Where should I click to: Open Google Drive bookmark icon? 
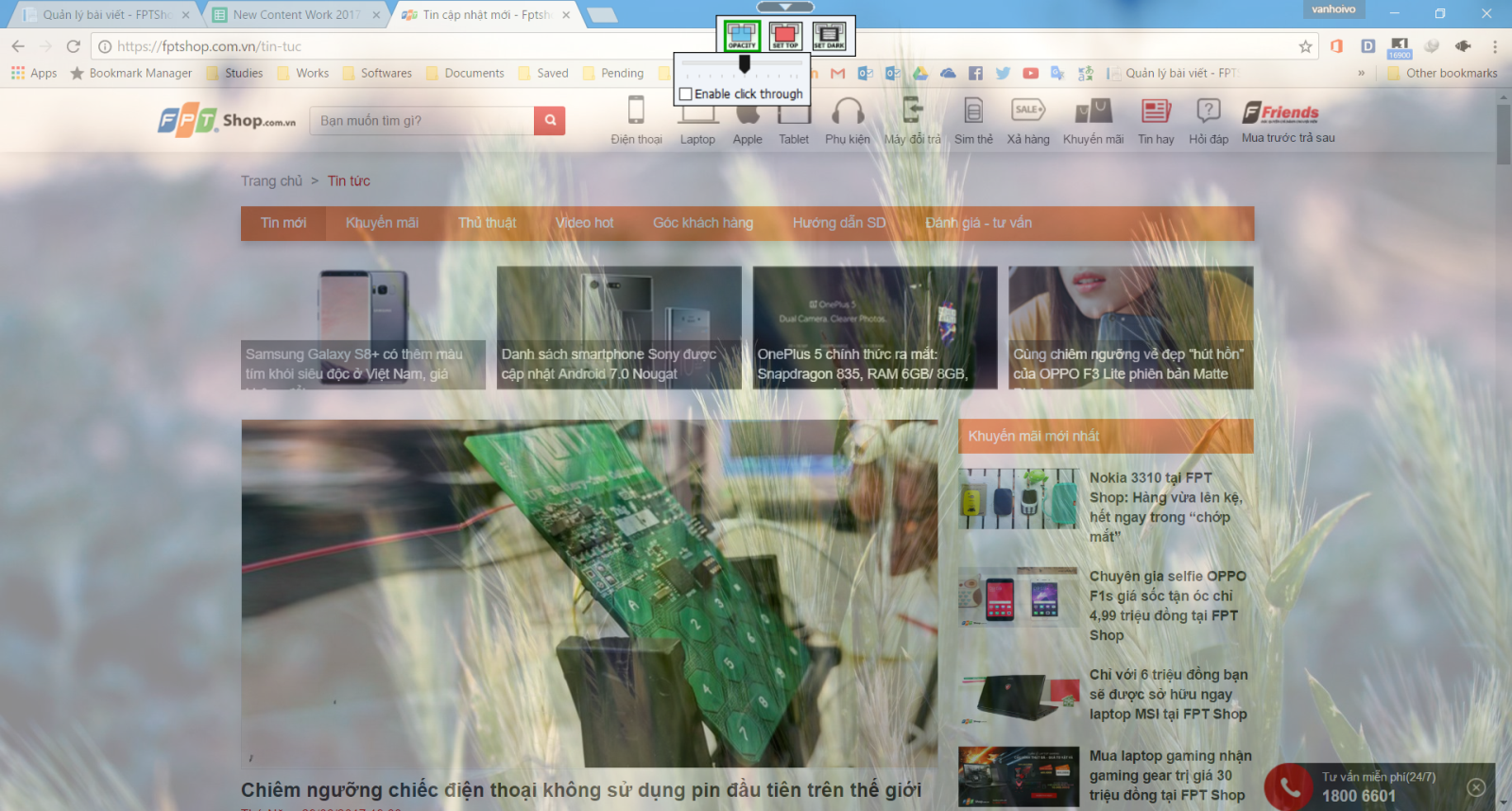(x=919, y=73)
